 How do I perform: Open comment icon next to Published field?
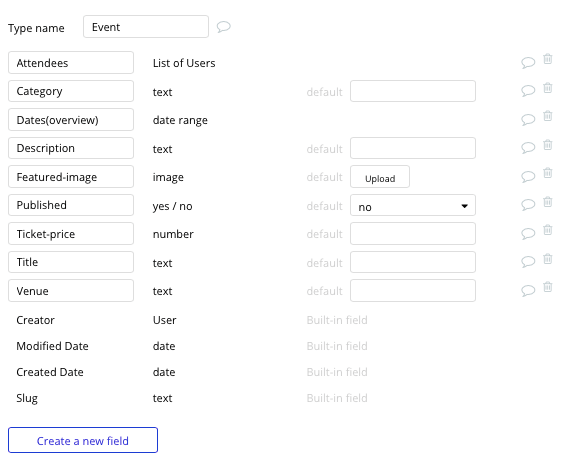[x=528, y=204]
